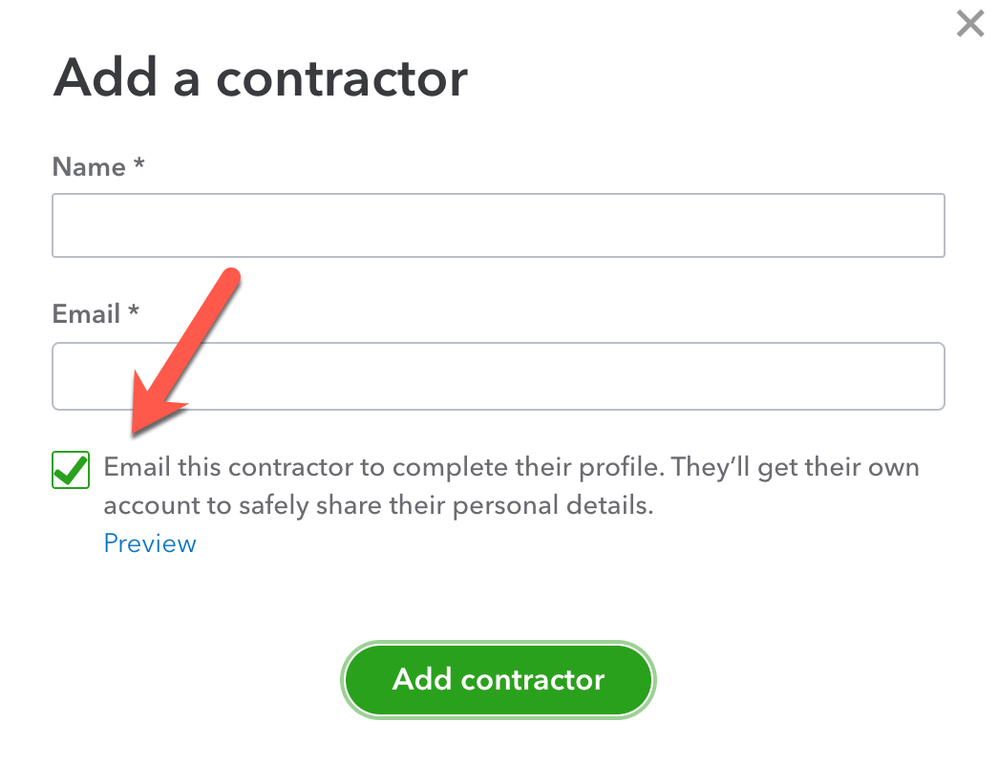
Task: Dismiss the dialog using the X
Action: [970, 24]
